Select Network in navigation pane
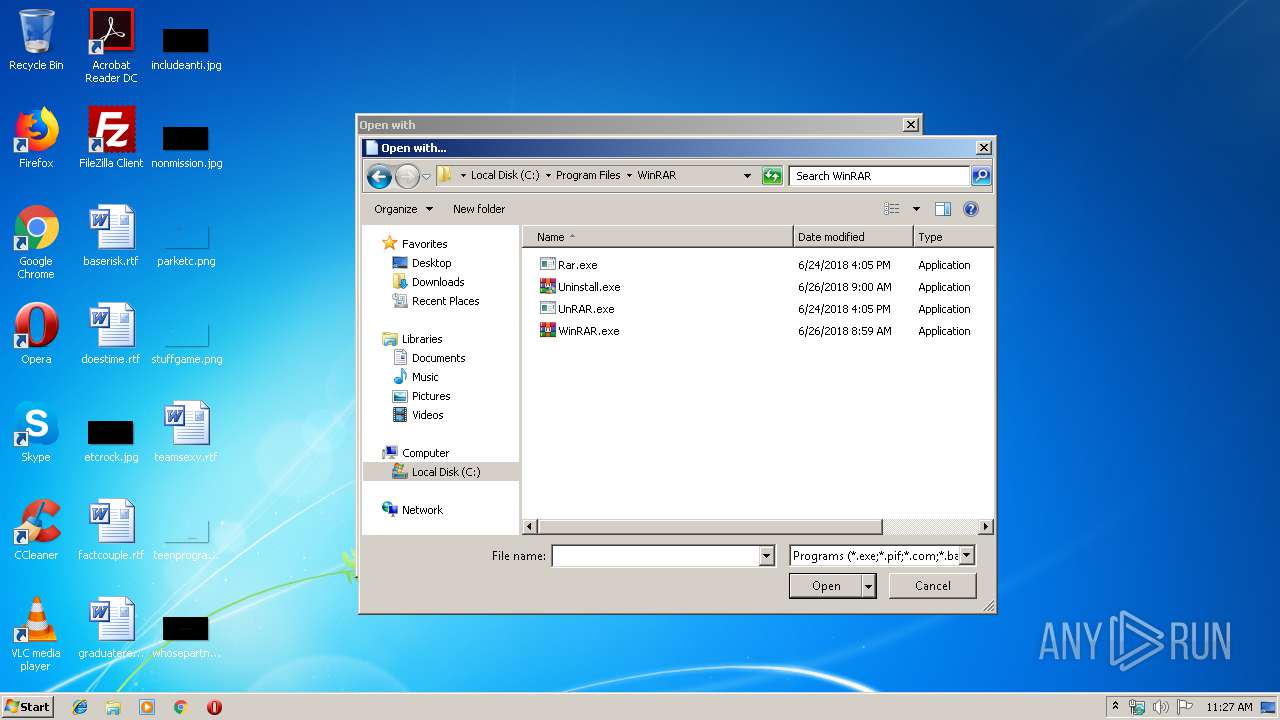1280x720 pixels. [422, 510]
